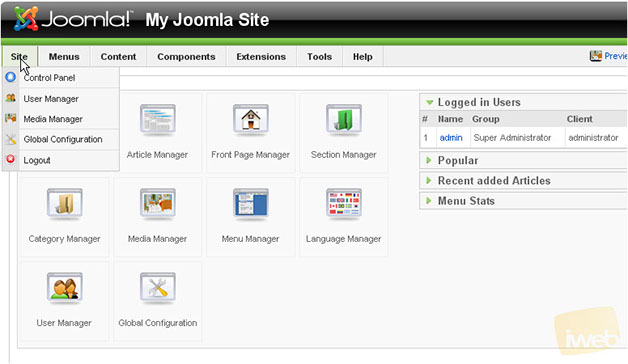Open the Article Manager icon
Screen dimensions: 628x364
click(157, 119)
